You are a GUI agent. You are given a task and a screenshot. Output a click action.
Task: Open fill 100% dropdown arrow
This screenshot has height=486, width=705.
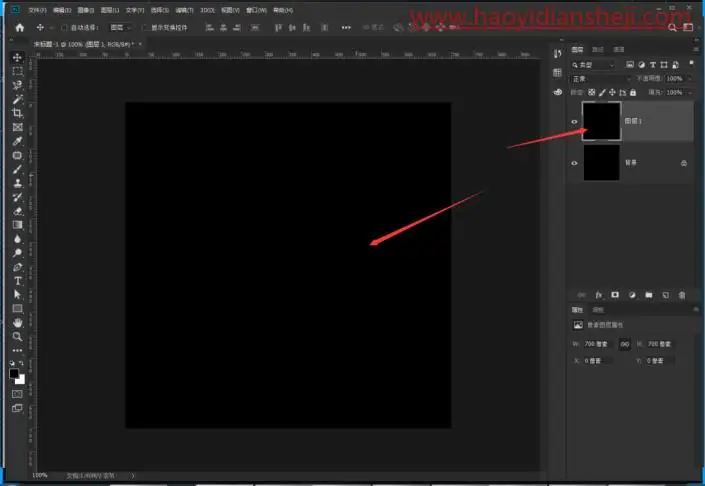[x=690, y=92]
